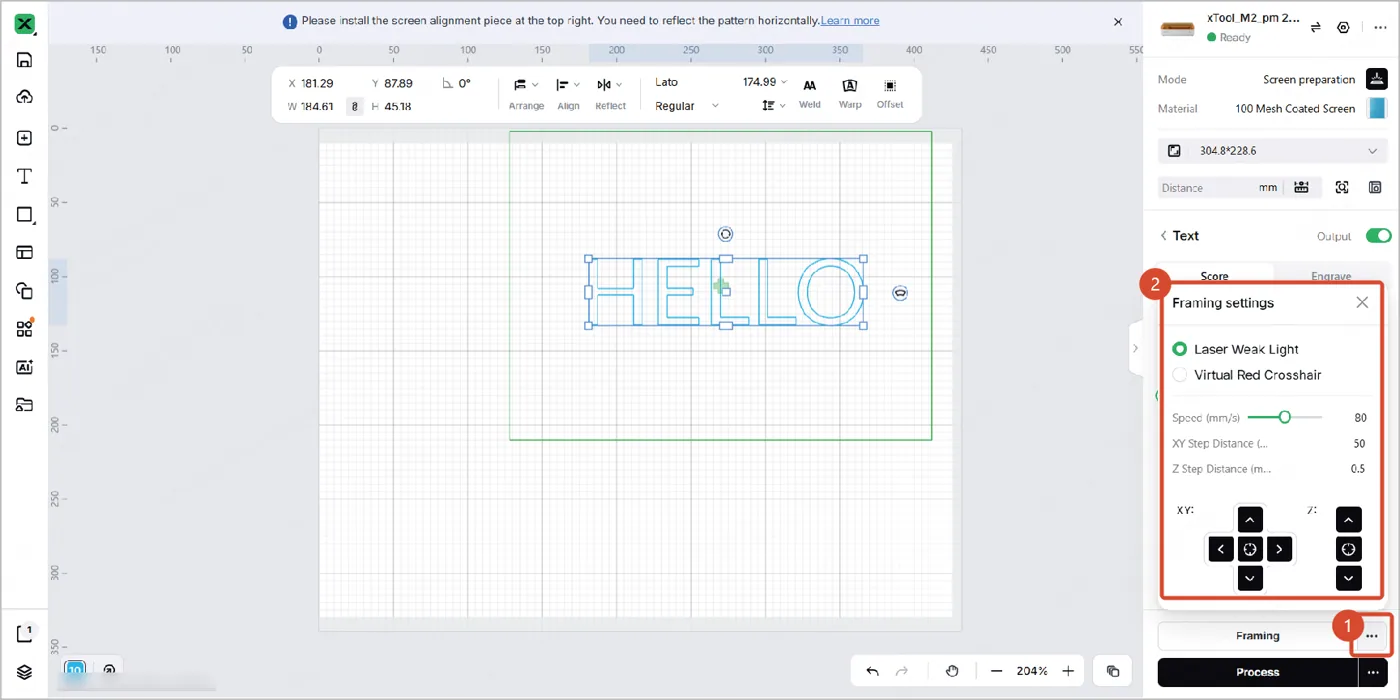Open the Align dropdown

click(x=568, y=92)
